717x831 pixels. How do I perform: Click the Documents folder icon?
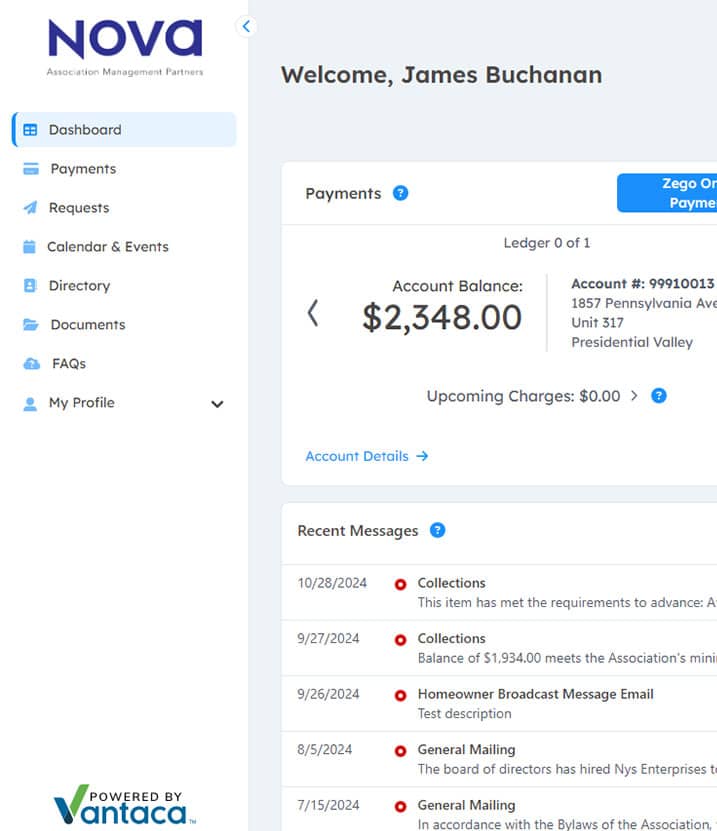tap(30, 325)
